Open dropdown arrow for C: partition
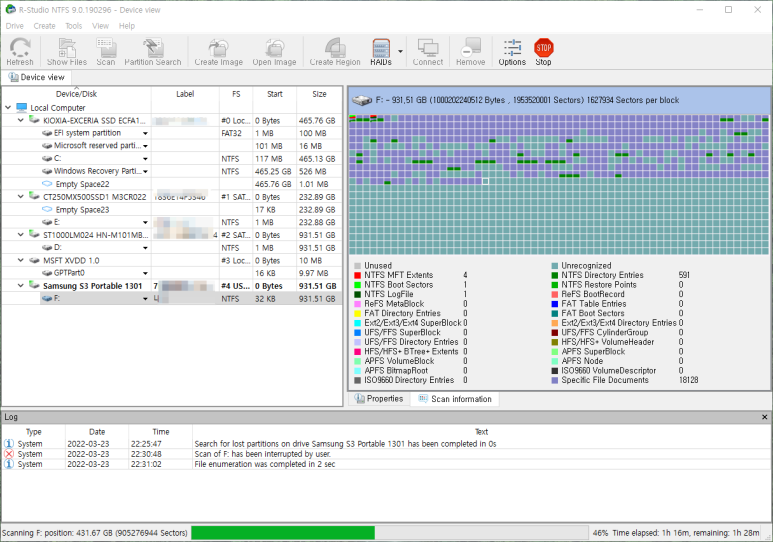 145,159
